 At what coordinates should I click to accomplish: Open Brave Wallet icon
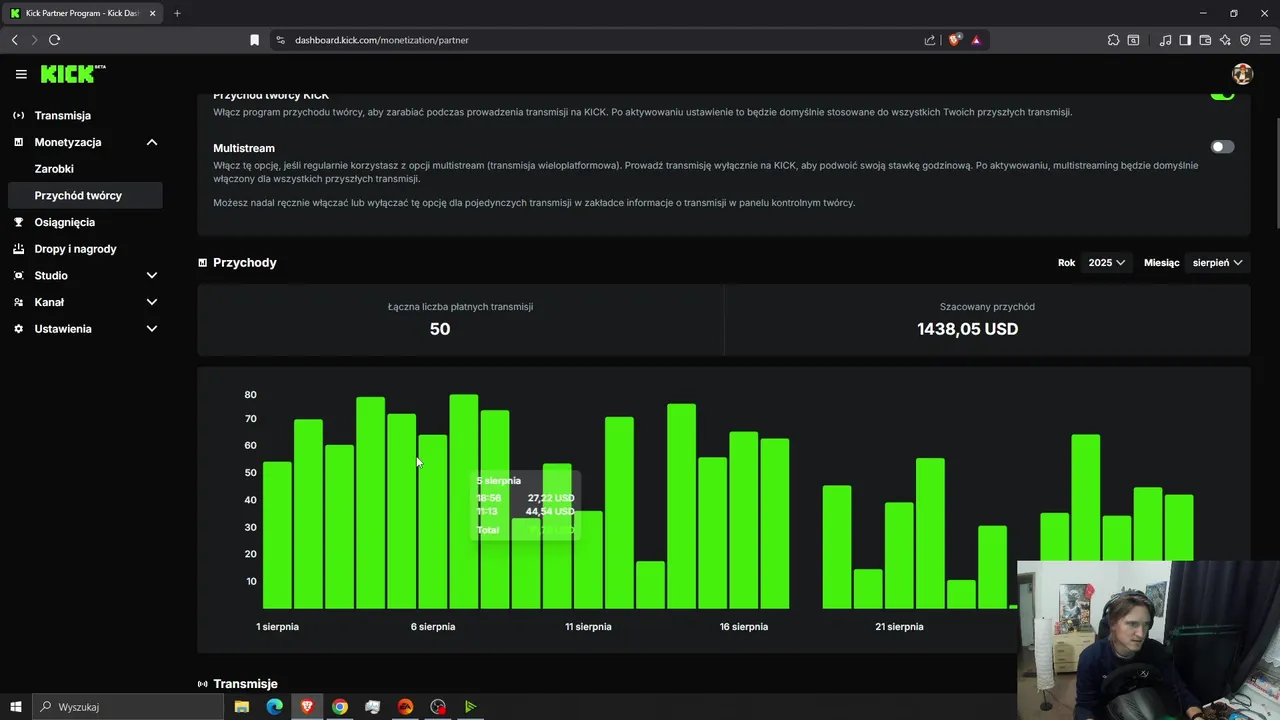(1205, 40)
